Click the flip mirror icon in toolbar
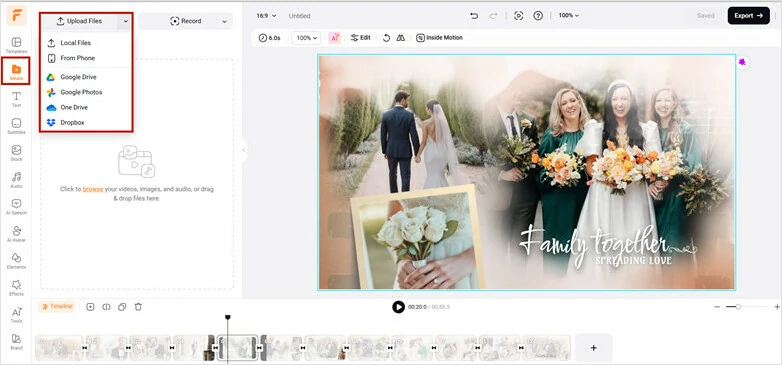782x365 pixels. pyautogui.click(x=400, y=37)
